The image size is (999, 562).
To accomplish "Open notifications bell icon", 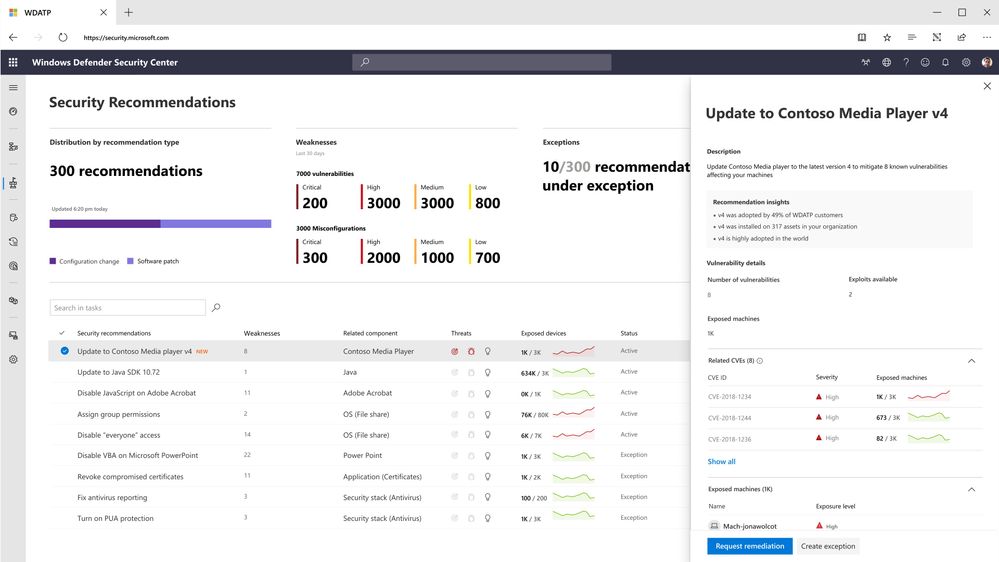I will tap(945, 62).
